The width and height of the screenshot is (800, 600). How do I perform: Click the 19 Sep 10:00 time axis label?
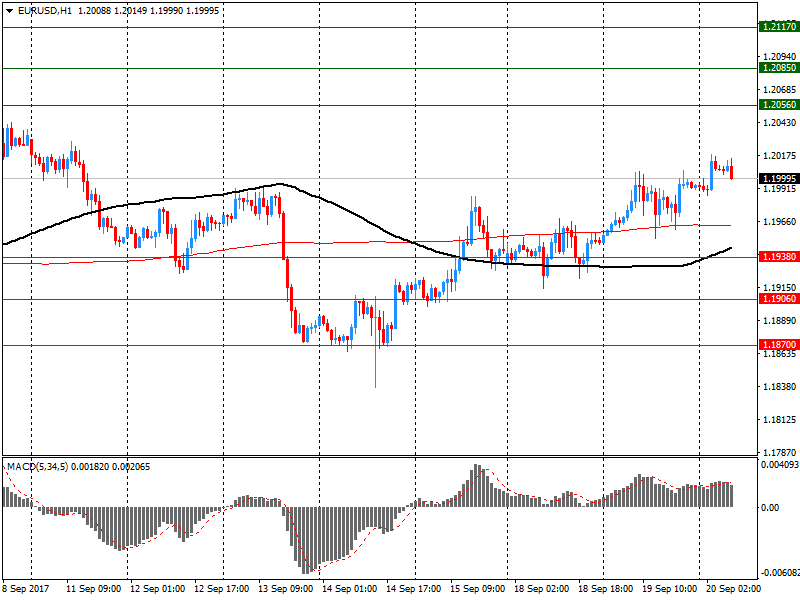(x=669, y=589)
